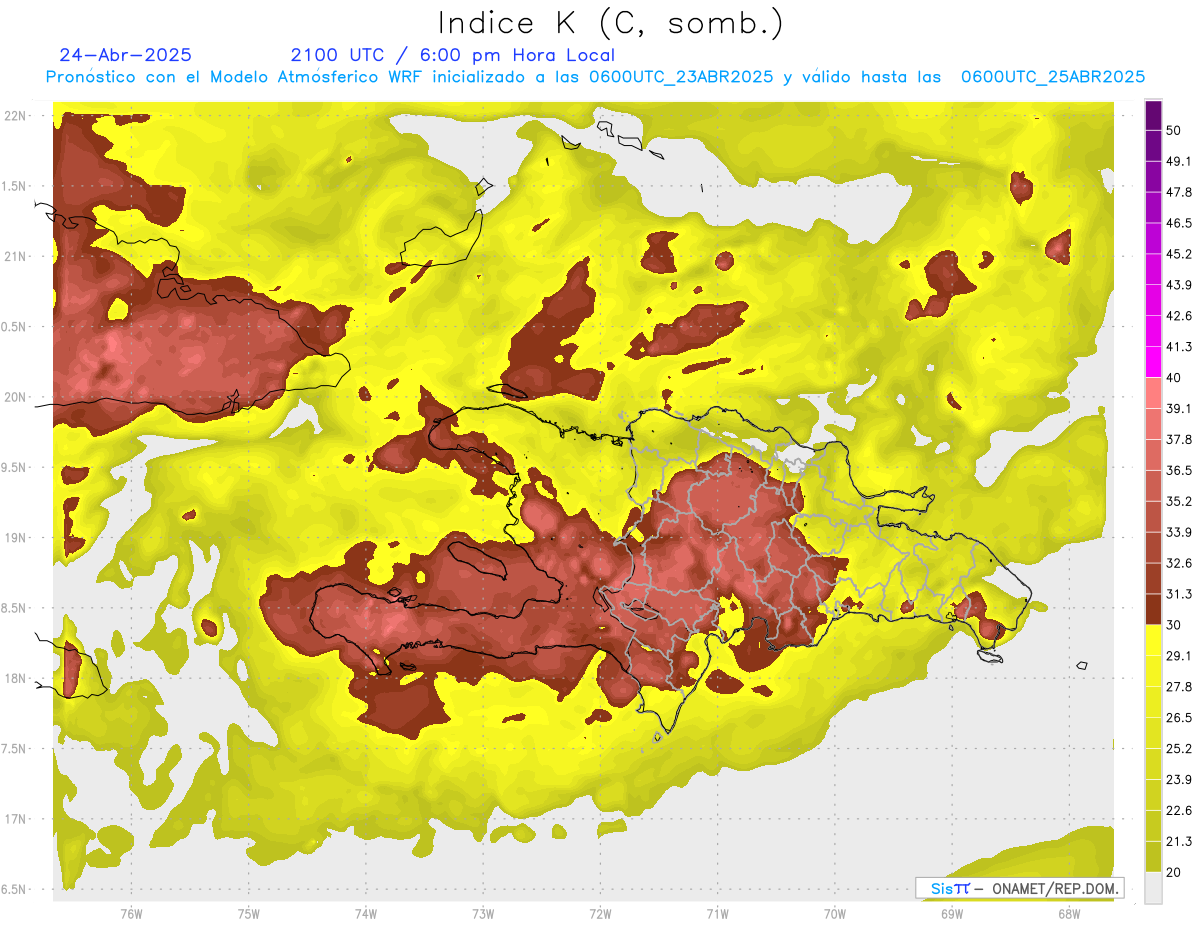
Task: Click the "75W" longitude label
Action: tap(249, 914)
